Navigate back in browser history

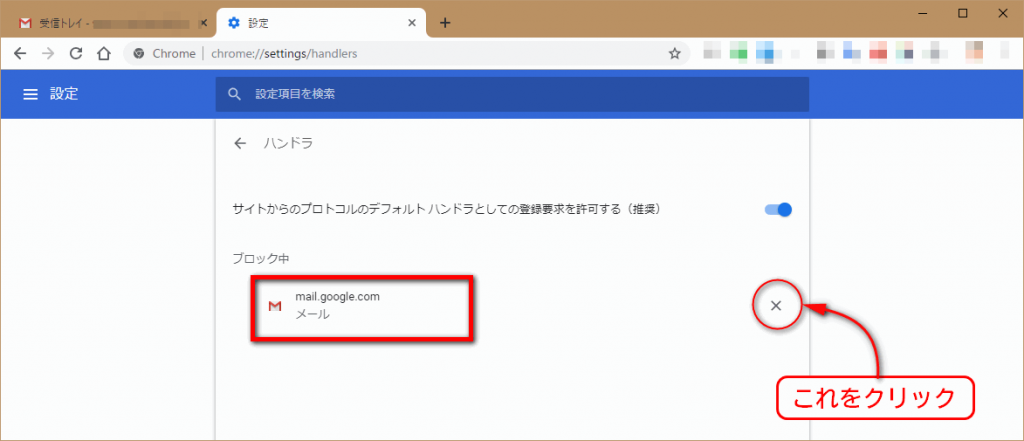click(x=20, y=53)
